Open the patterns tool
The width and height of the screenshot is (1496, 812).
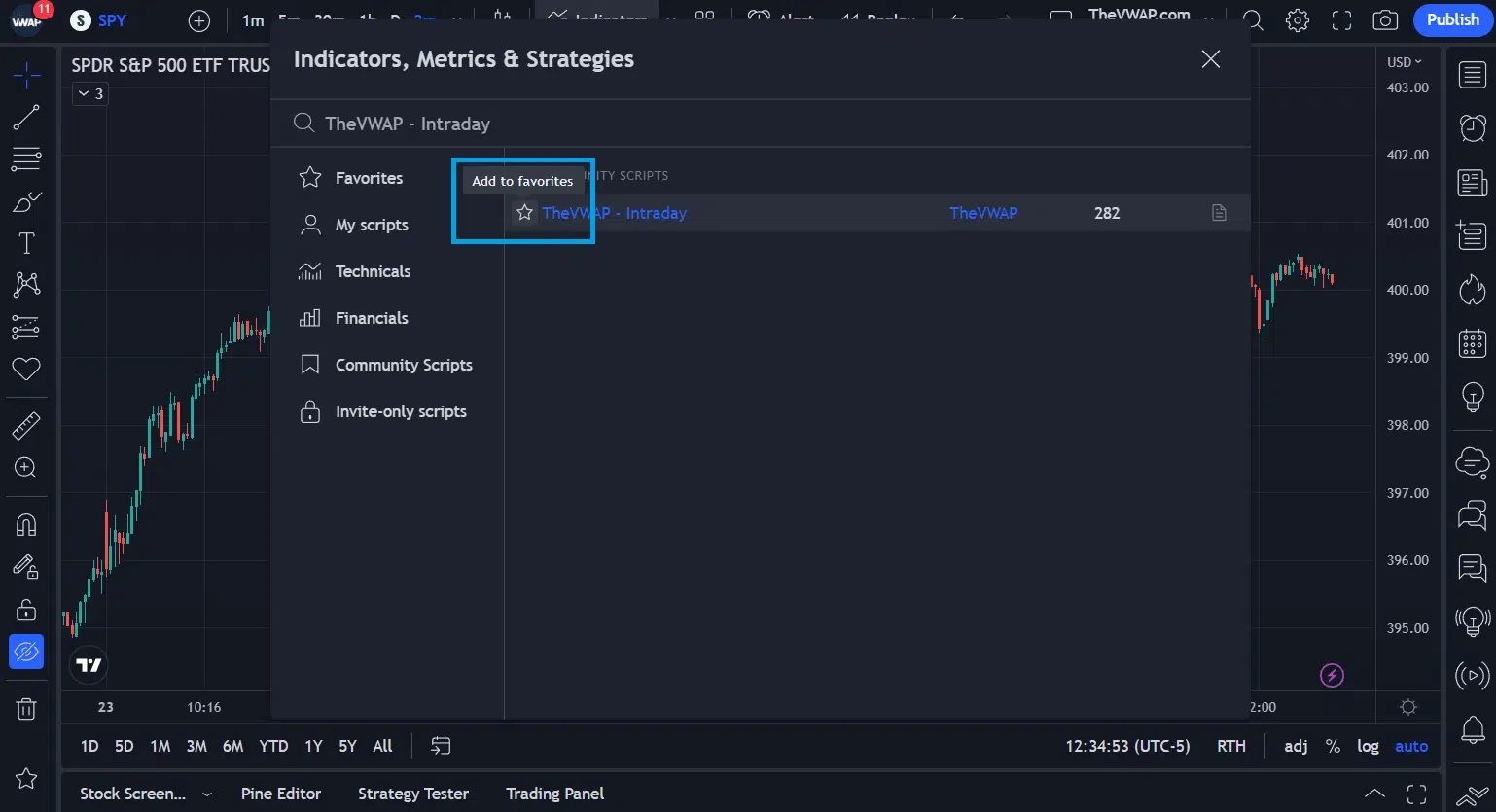26,284
